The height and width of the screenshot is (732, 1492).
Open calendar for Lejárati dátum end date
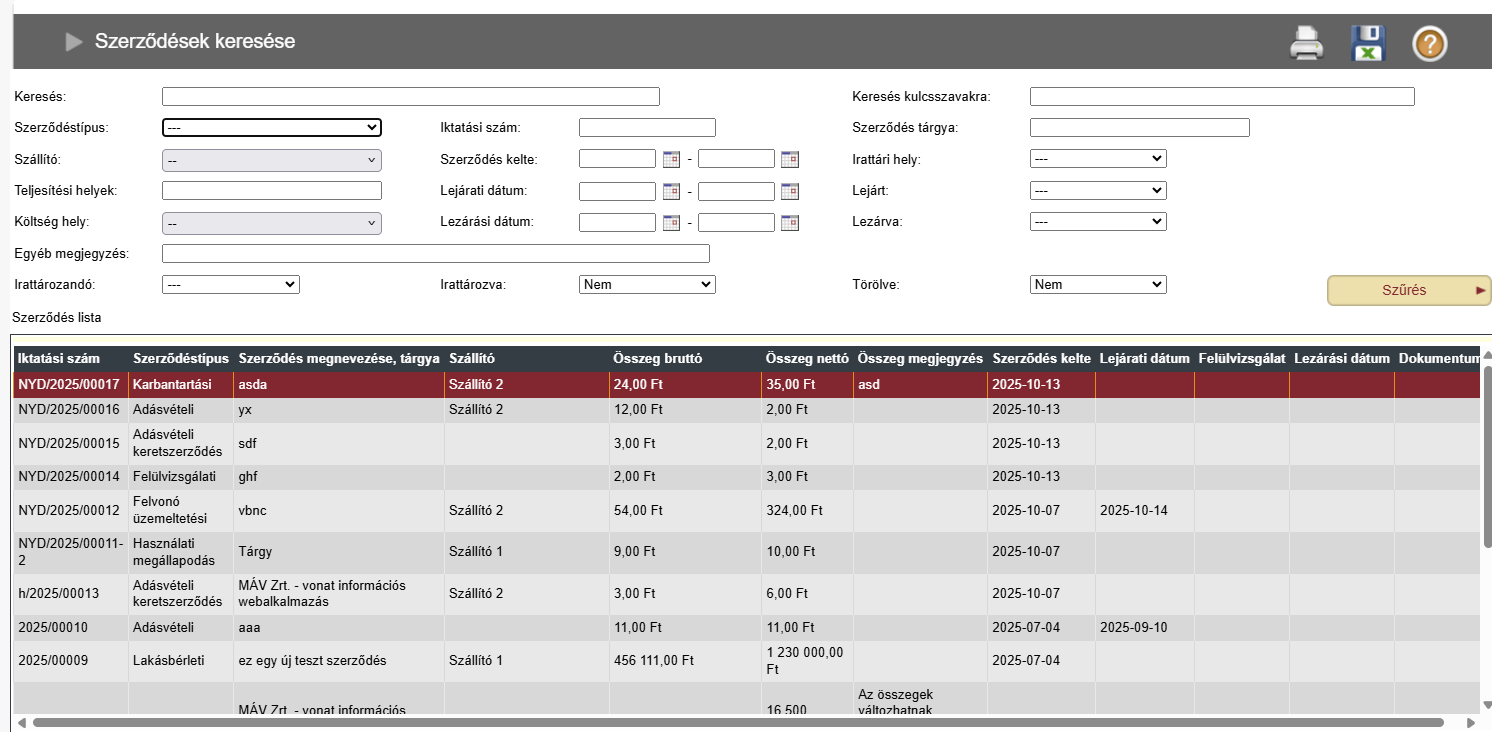click(790, 191)
